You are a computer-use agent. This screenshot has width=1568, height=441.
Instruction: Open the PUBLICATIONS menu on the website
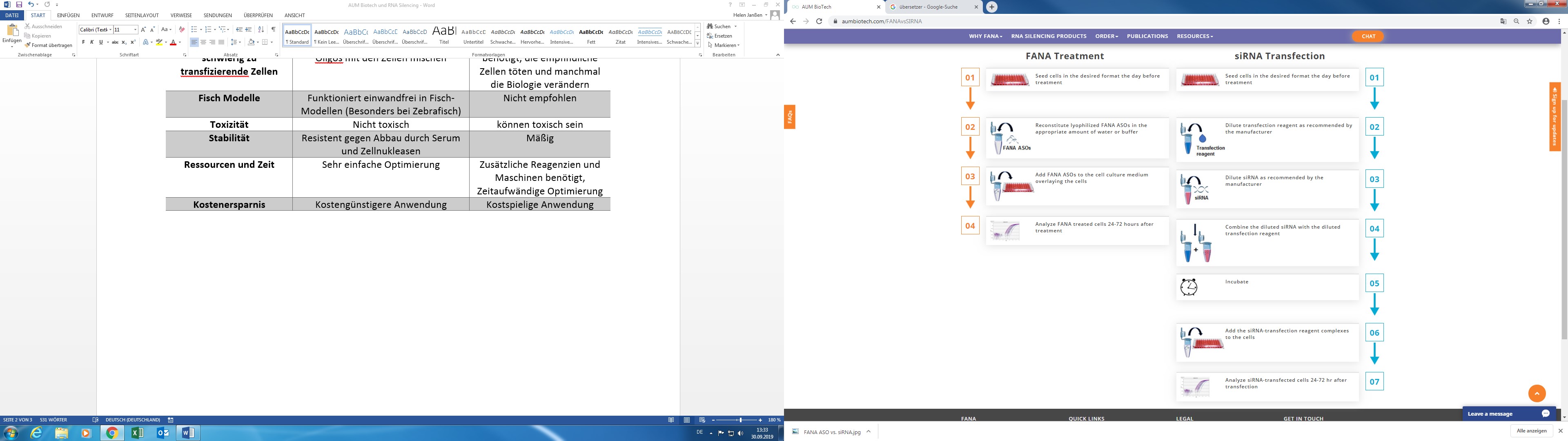point(1147,36)
